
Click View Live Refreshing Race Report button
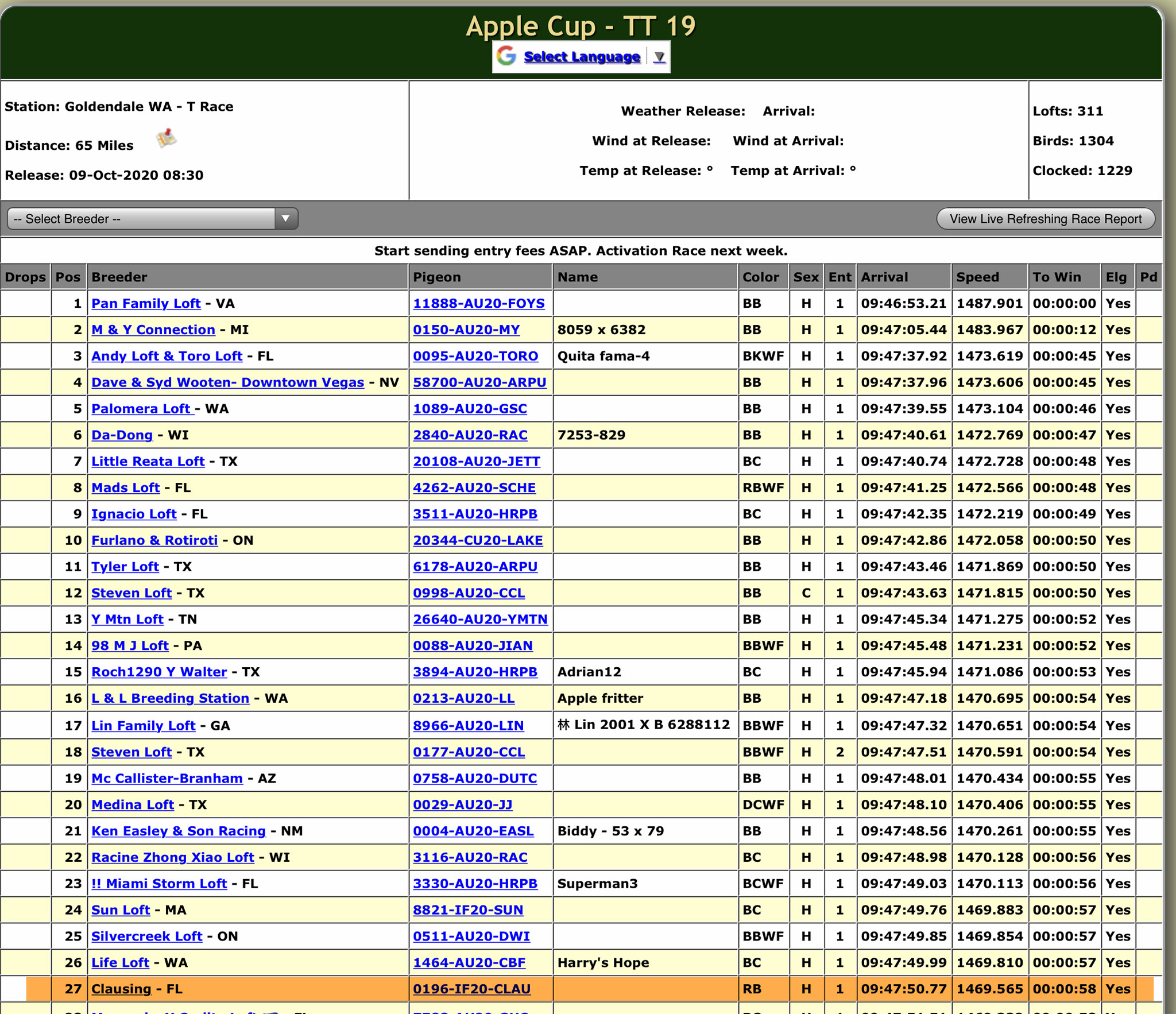[1046, 219]
